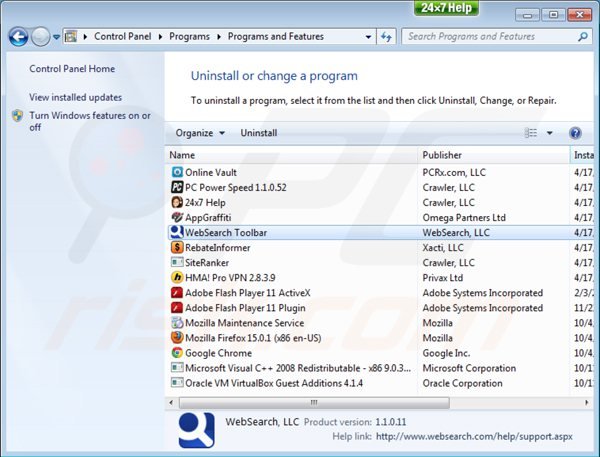
Task: Click Xacti, LLC publisher cell
Action: coord(443,248)
